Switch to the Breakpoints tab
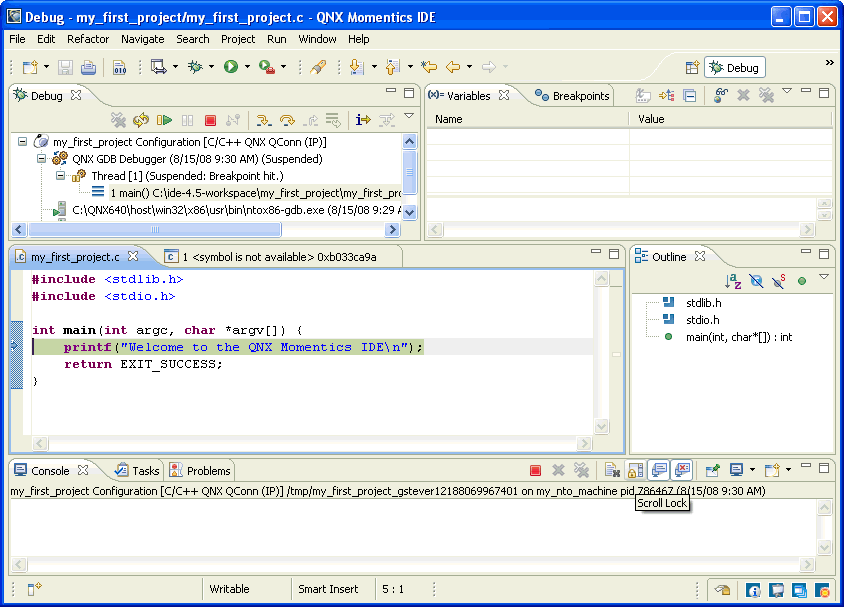 [576, 96]
